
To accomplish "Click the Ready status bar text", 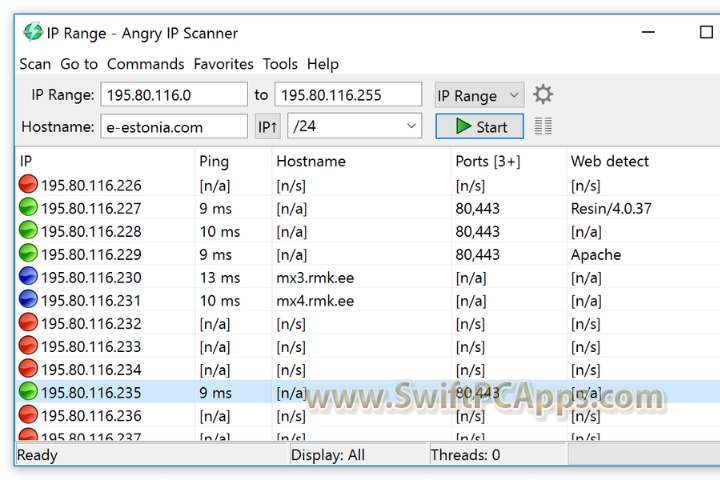I will [x=37, y=455].
